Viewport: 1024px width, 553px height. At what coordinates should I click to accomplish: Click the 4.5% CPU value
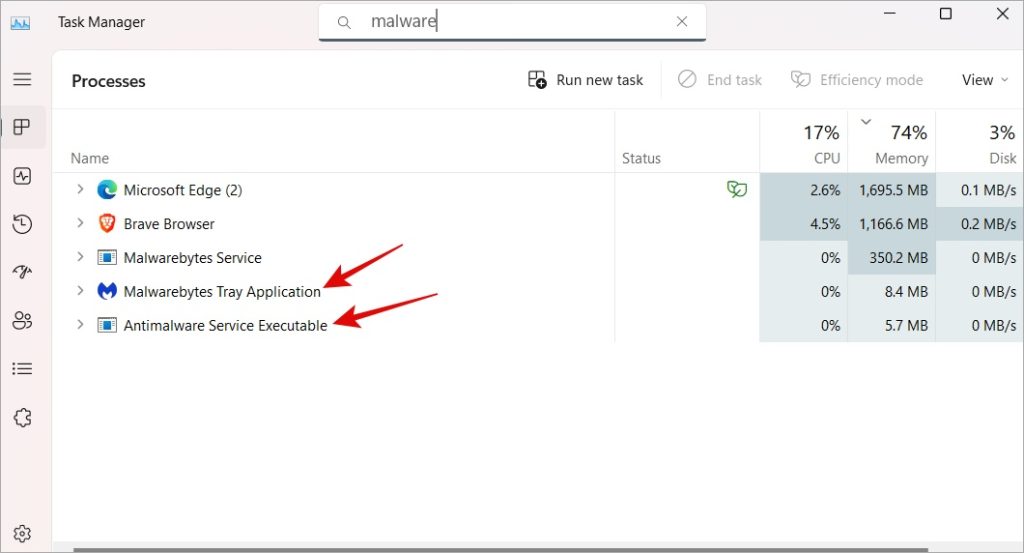[x=825, y=224]
